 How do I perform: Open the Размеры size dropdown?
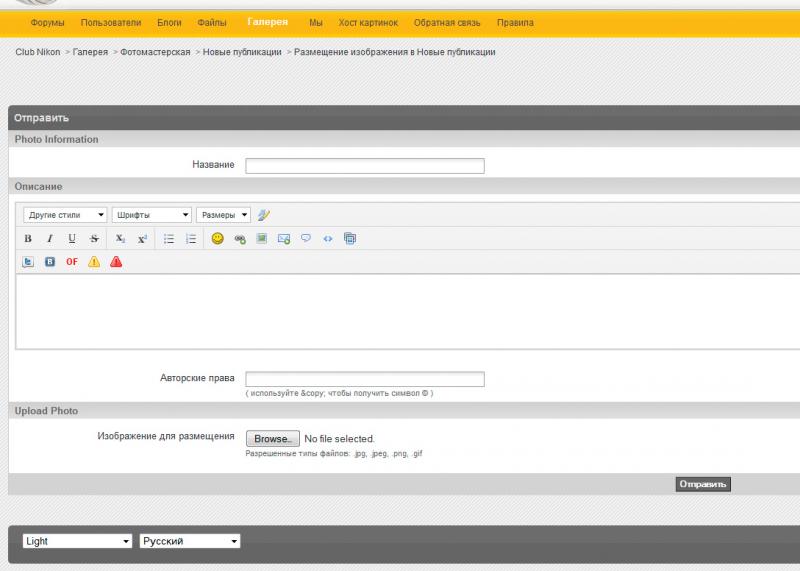pyautogui.click(x=223, y=215)
